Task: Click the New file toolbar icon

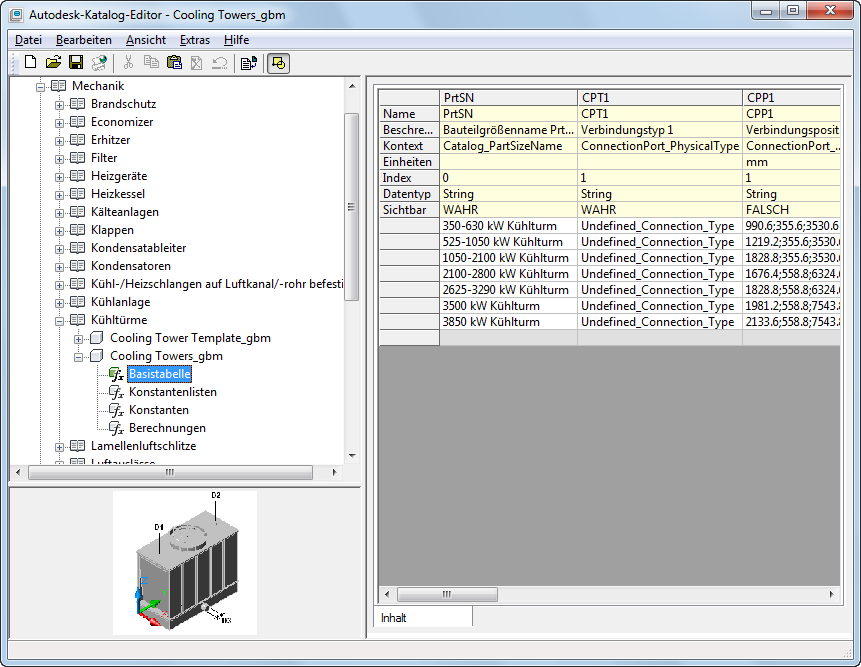Action: coord(31,63)
